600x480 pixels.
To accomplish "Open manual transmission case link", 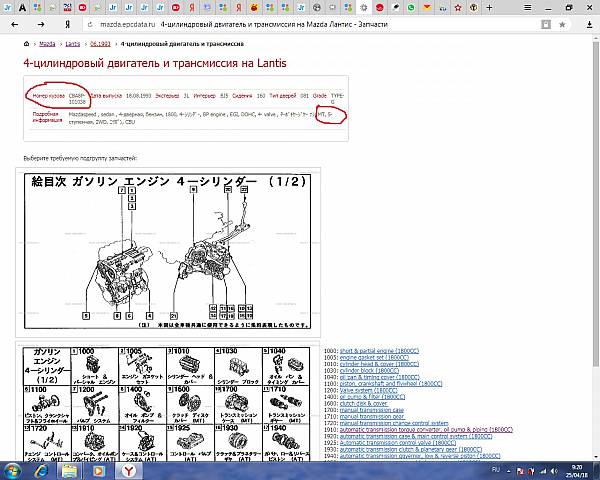I will pos(372,410).
